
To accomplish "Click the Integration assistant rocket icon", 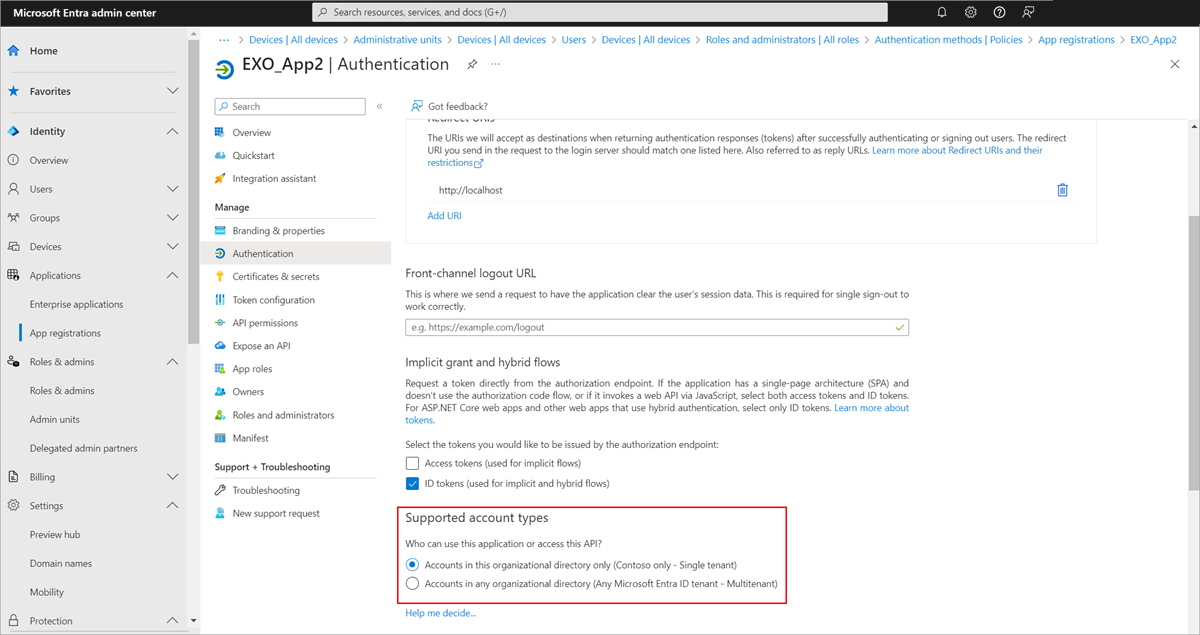I will tap(220, 178).
